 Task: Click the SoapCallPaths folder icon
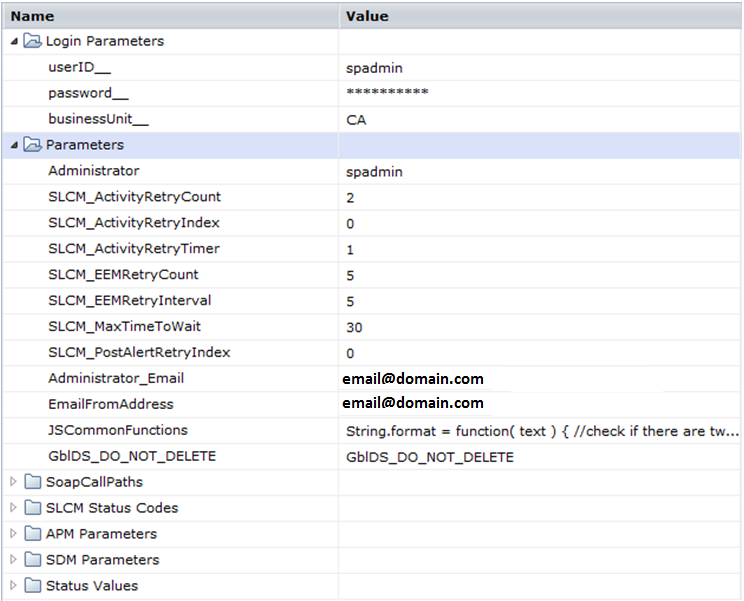pyautogui.click(x=33, y=482)
